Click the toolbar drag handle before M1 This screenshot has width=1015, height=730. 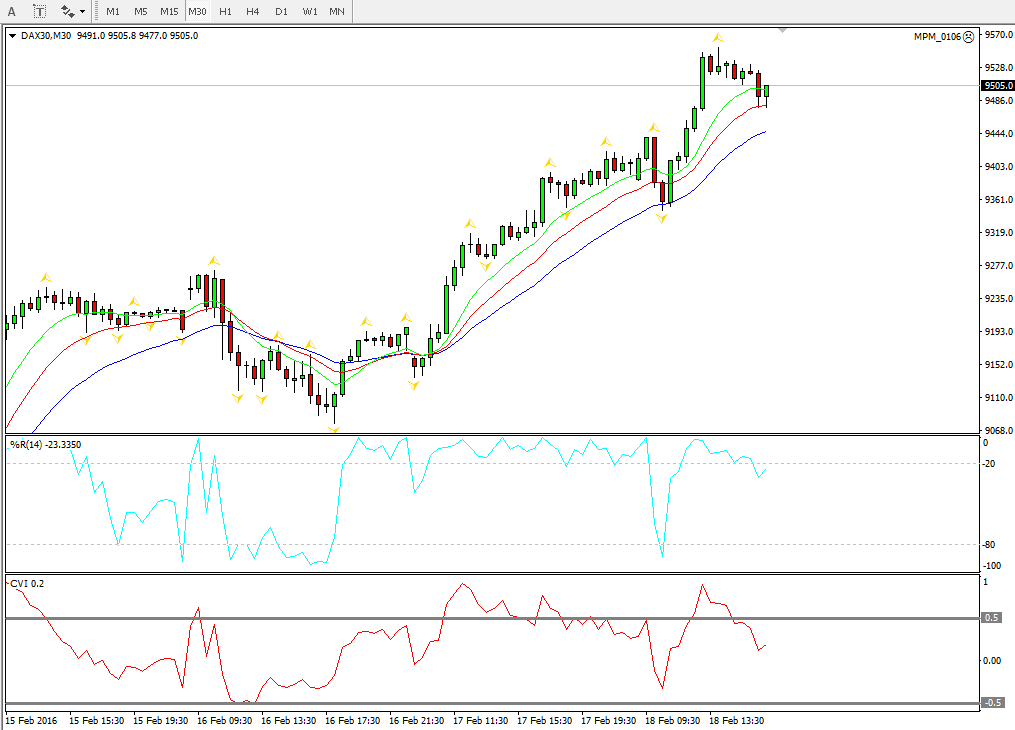[x=98, y=12]
